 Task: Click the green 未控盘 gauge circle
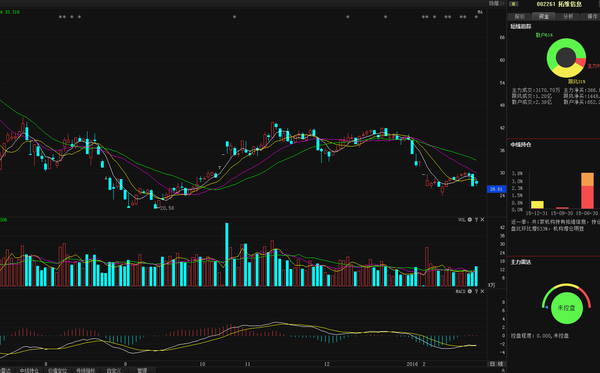pos(566,308)
